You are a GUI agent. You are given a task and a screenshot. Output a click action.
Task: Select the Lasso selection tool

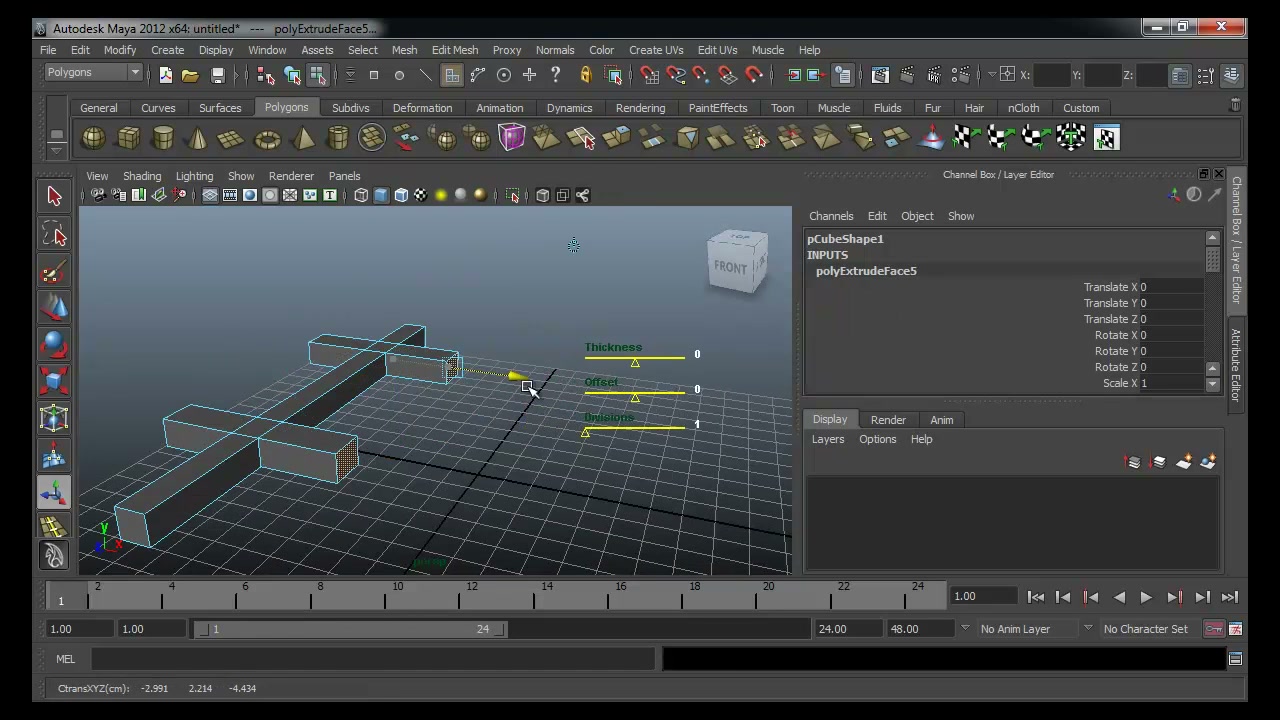(x=54, y=234)
